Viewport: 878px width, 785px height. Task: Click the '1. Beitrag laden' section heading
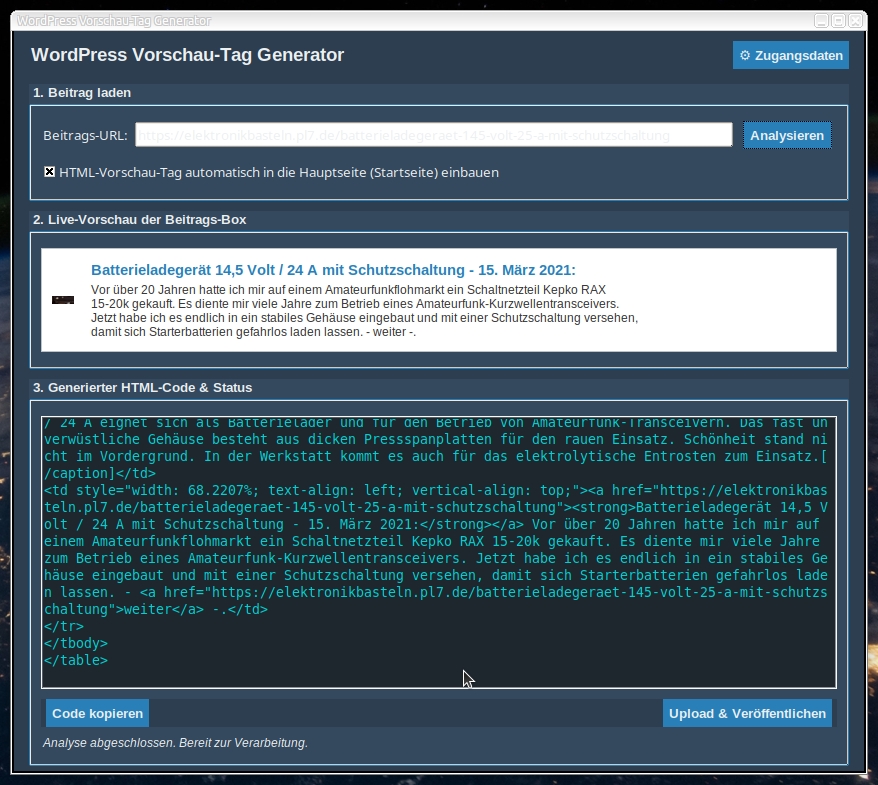point(82,93)
